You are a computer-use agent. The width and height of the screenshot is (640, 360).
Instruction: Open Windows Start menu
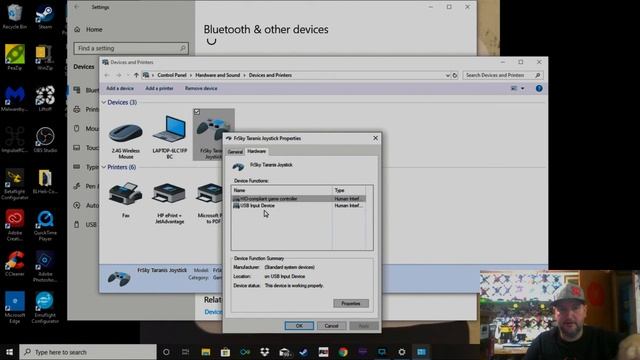(9, 352)
